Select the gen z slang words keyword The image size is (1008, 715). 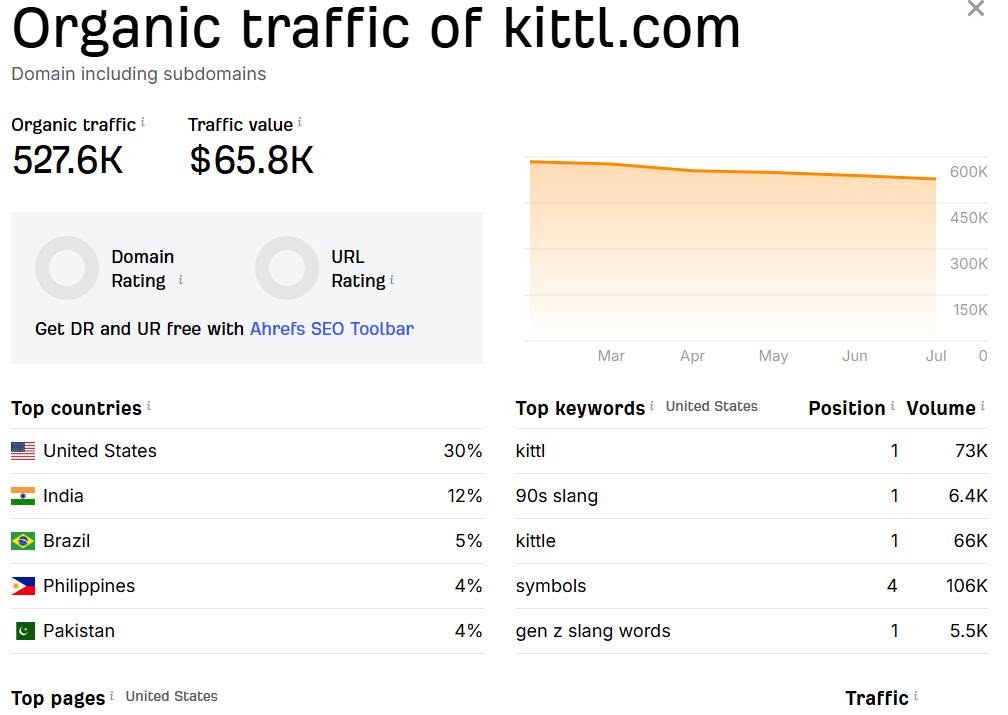(593, 631)
